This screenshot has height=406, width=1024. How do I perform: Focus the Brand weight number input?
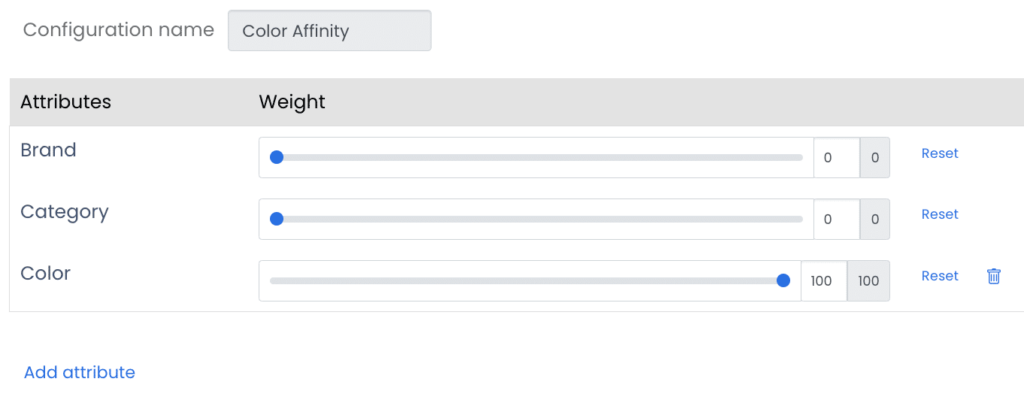(836, 158)
